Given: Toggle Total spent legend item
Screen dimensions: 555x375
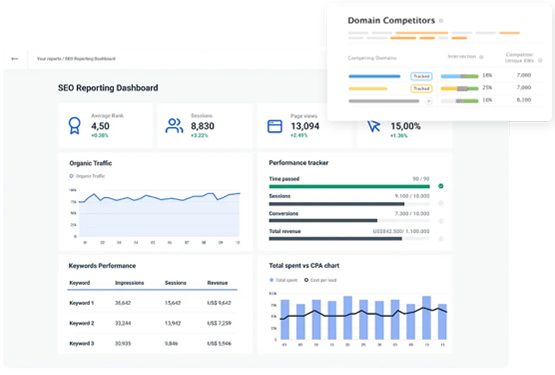Looking at the screenshot, I should [284, 280].
